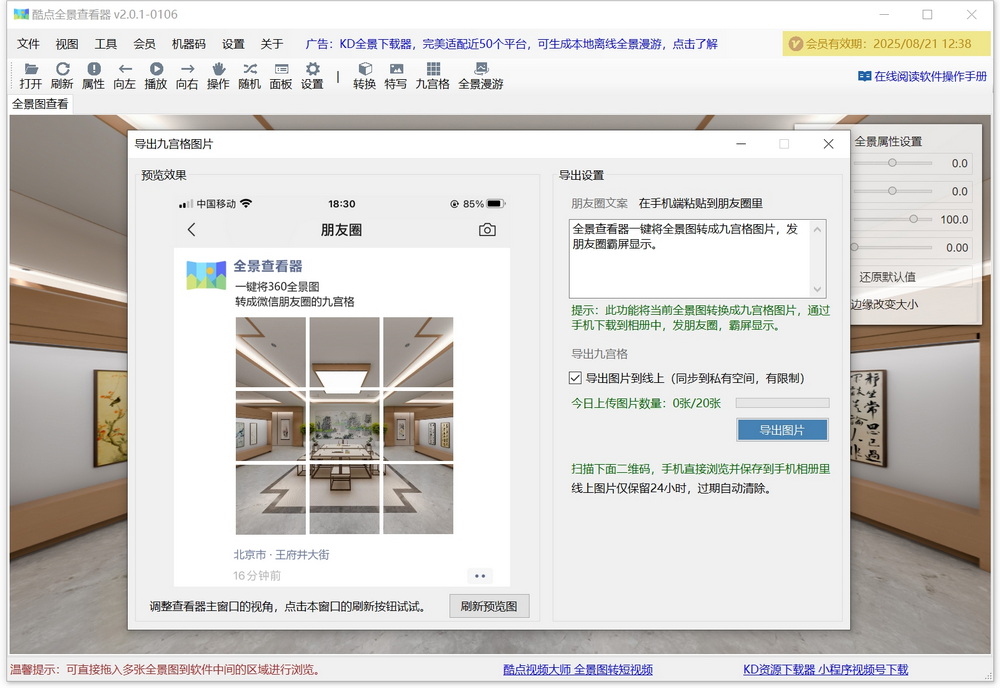
Task: Minimize the 导出九宫格图片 dialog
Action: (741, 144)
